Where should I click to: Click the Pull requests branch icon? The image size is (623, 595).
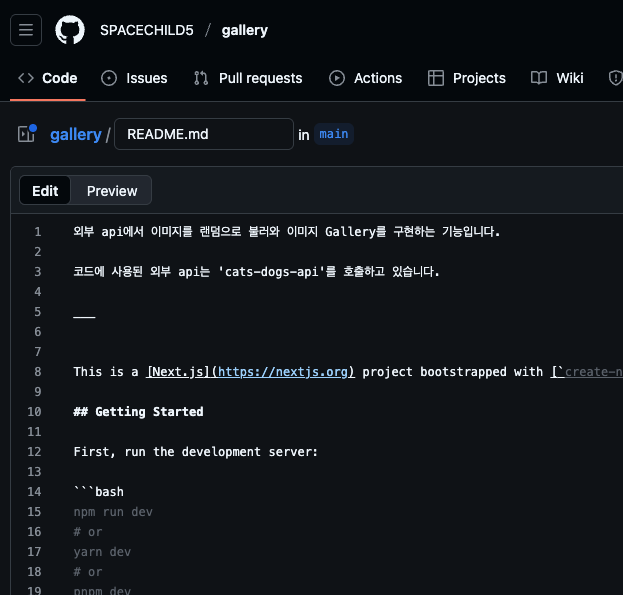coord(201,78)
